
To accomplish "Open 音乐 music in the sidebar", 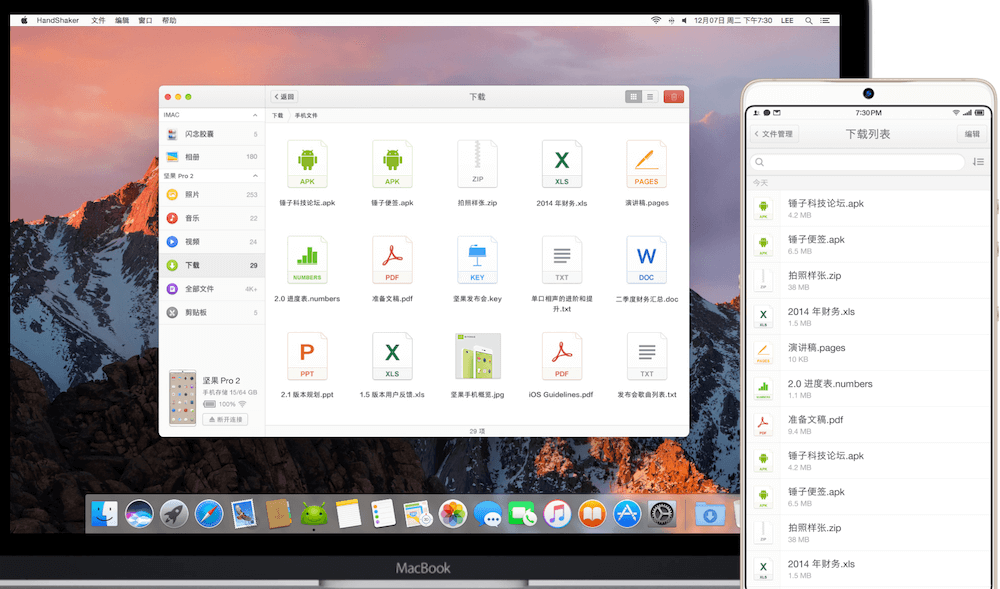I will click(212, 218).
